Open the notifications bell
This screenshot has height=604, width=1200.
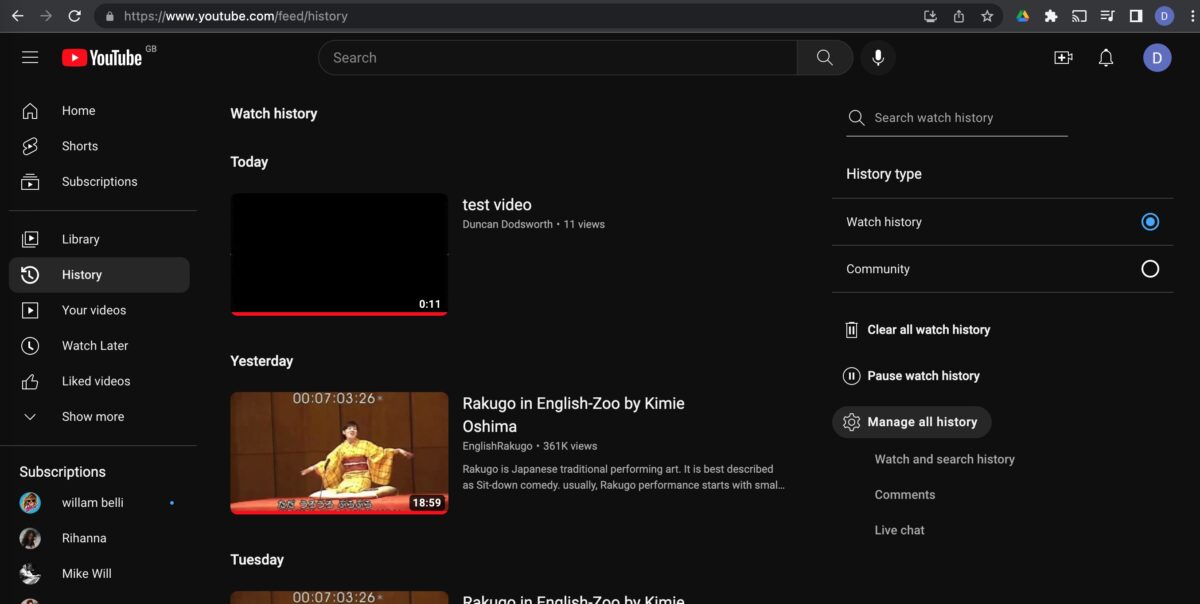point(1106,58)
